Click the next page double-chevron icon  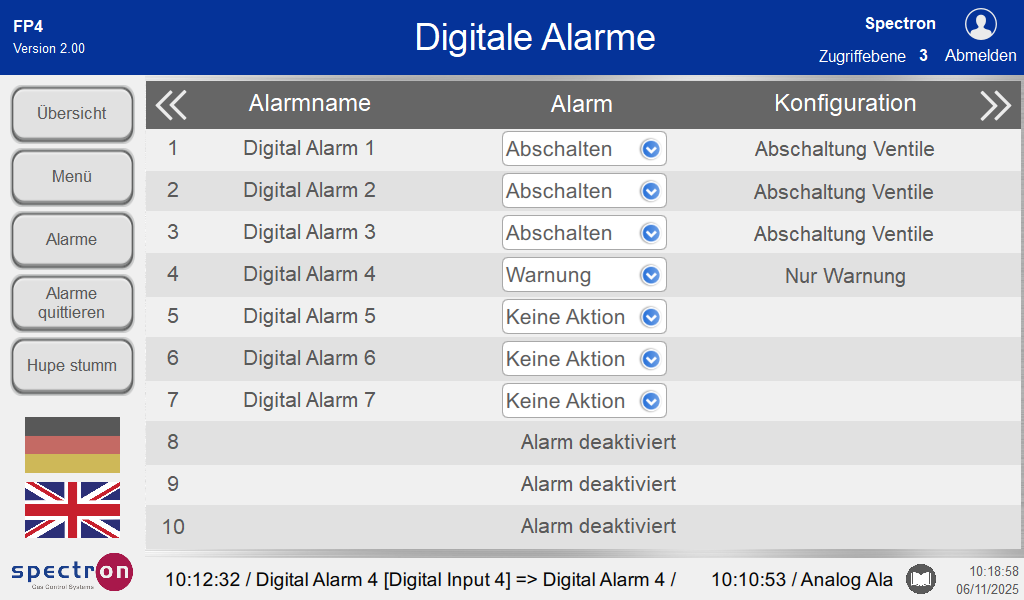point(995,104)
